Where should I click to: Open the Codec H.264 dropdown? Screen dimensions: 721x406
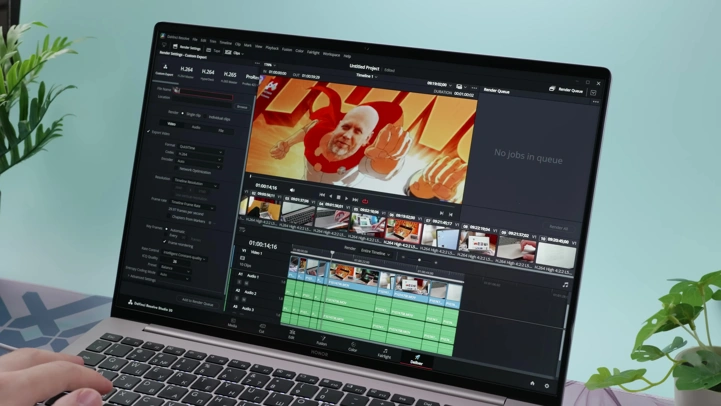[200, 154]
